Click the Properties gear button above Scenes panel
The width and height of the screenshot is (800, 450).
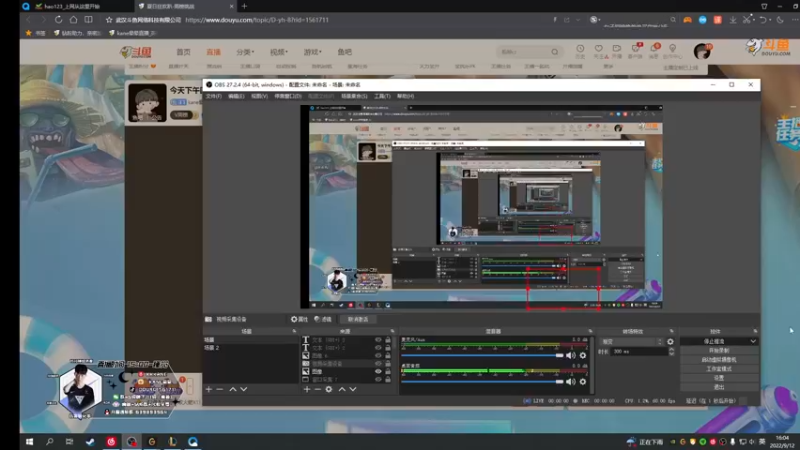299,319
